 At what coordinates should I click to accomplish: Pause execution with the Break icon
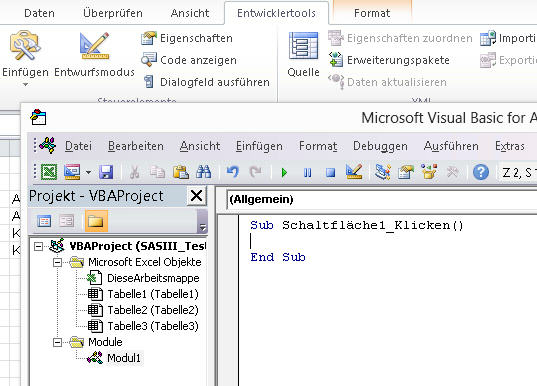(307, 172)
